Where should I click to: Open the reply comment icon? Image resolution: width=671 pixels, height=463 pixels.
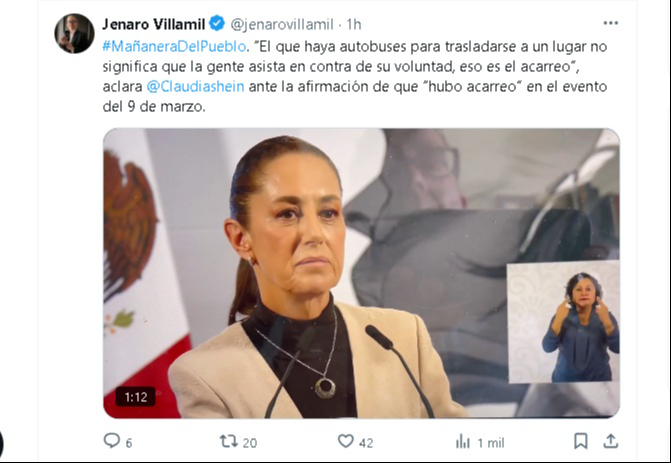tap(112, 440)
